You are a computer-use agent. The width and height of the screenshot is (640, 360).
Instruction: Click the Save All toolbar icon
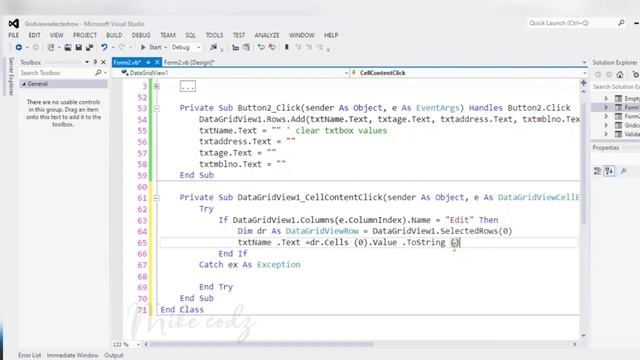[89, 47]
